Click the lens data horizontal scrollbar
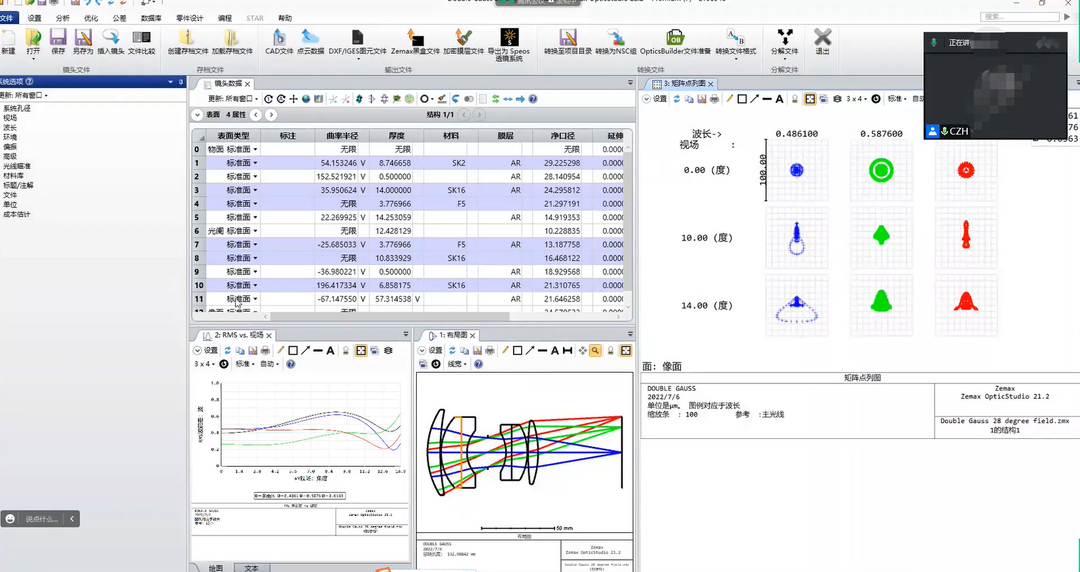This screenshot has height=572, width=1080. [x=389, y=316]
